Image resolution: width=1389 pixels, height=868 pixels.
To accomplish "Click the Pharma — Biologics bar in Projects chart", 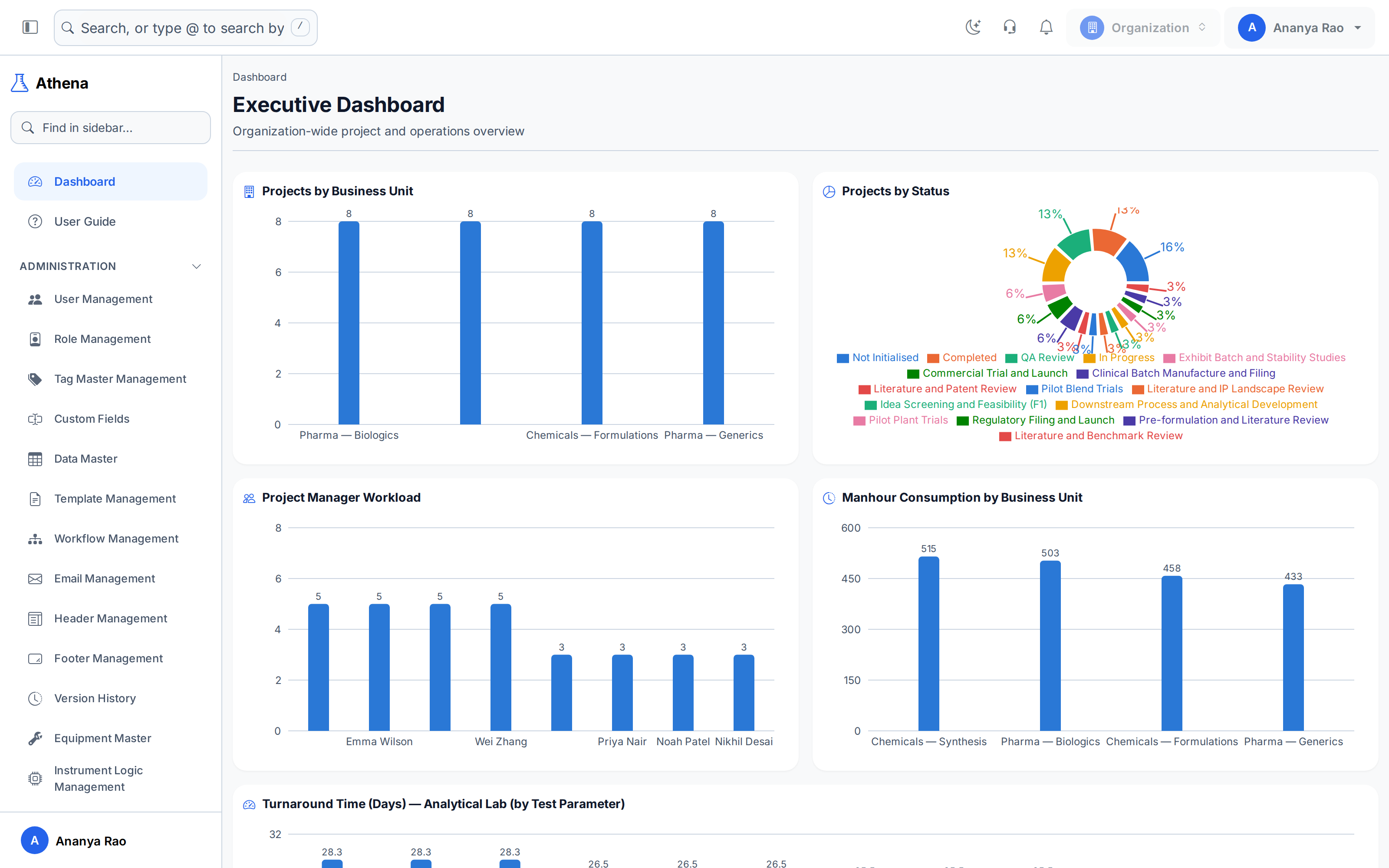I will point(349,322).
